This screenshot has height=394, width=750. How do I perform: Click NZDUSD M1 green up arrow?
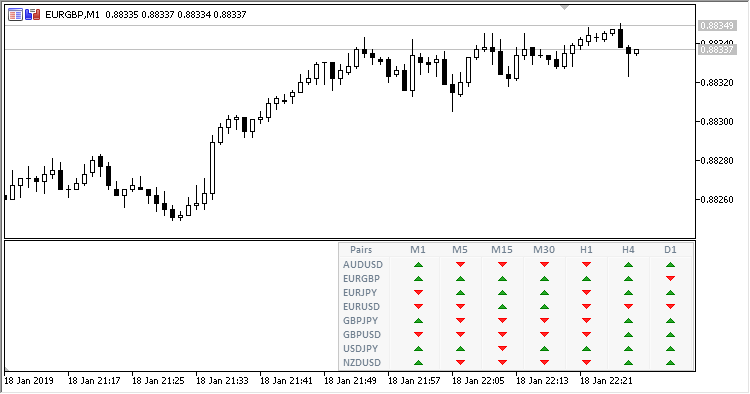click(419, 362)
